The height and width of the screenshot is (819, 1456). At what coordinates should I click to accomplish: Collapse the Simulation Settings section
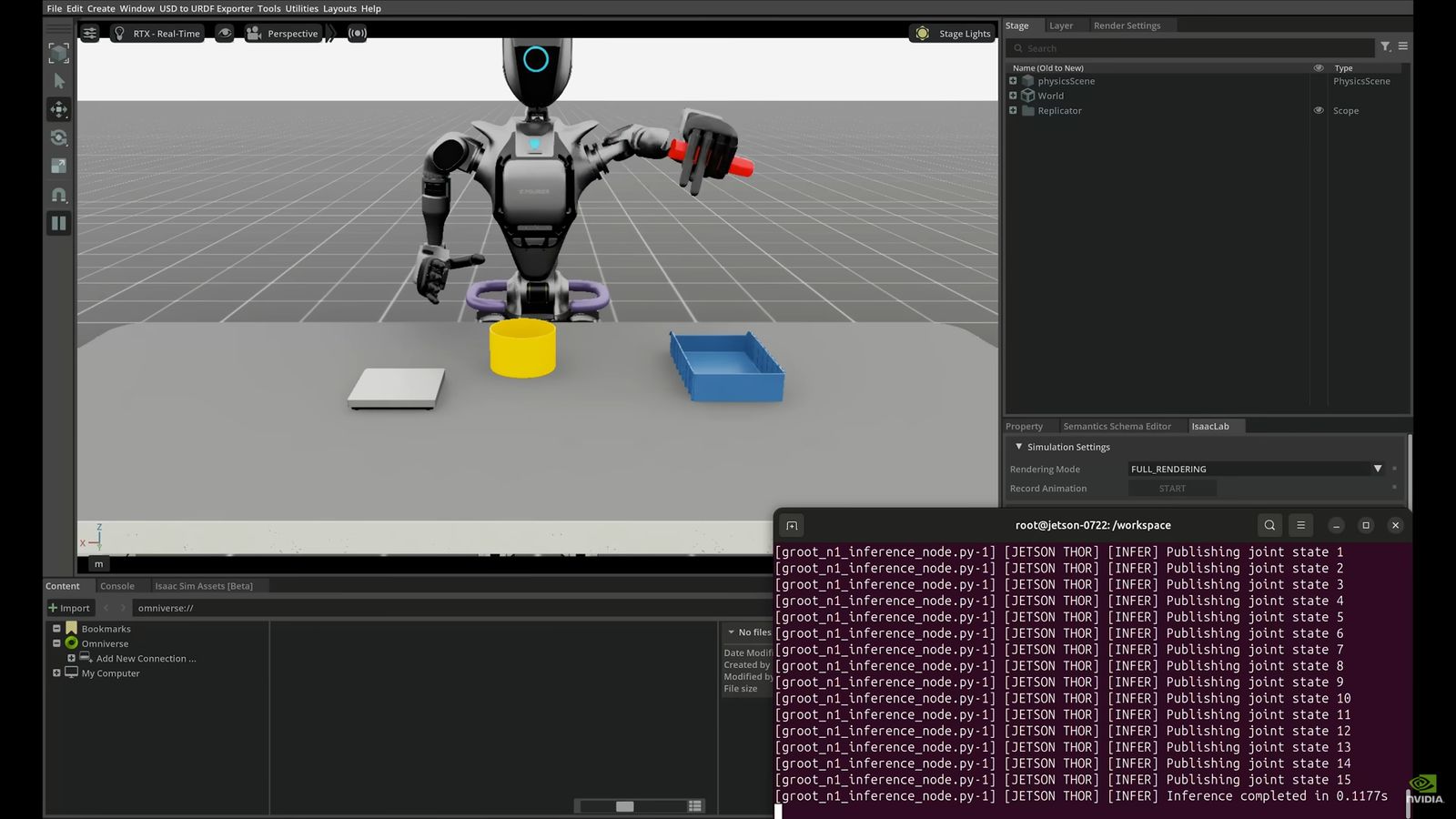click(x=1018, y=447)
